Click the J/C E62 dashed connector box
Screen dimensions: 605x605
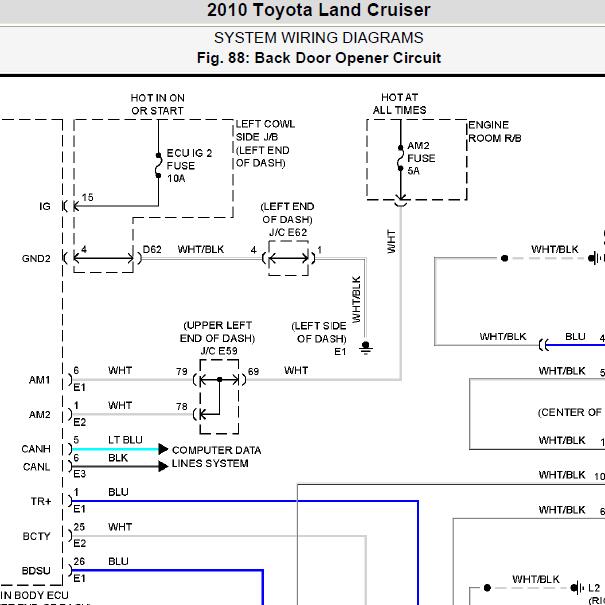coord(288,258)
